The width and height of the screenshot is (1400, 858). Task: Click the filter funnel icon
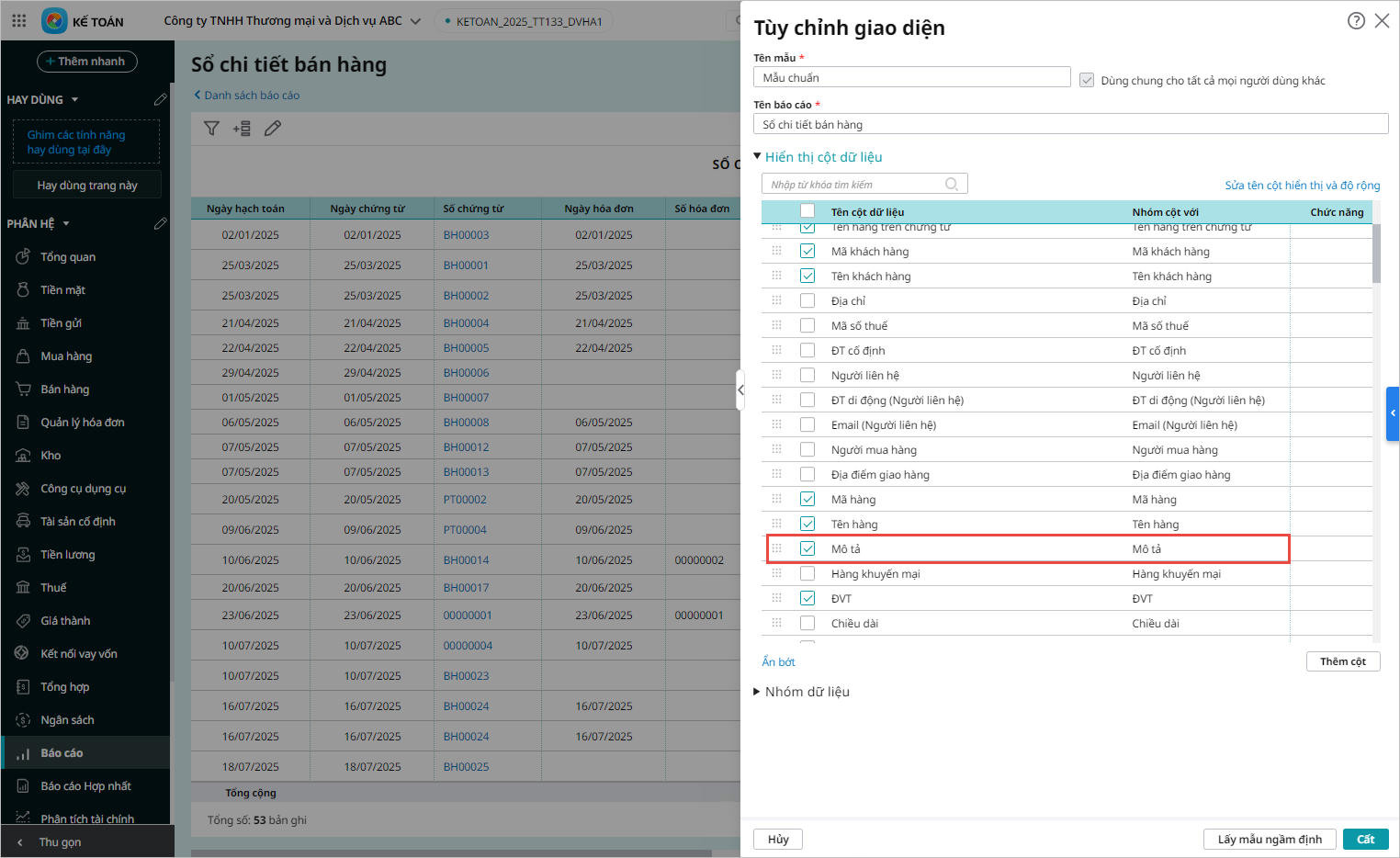(x=211, y=129)
